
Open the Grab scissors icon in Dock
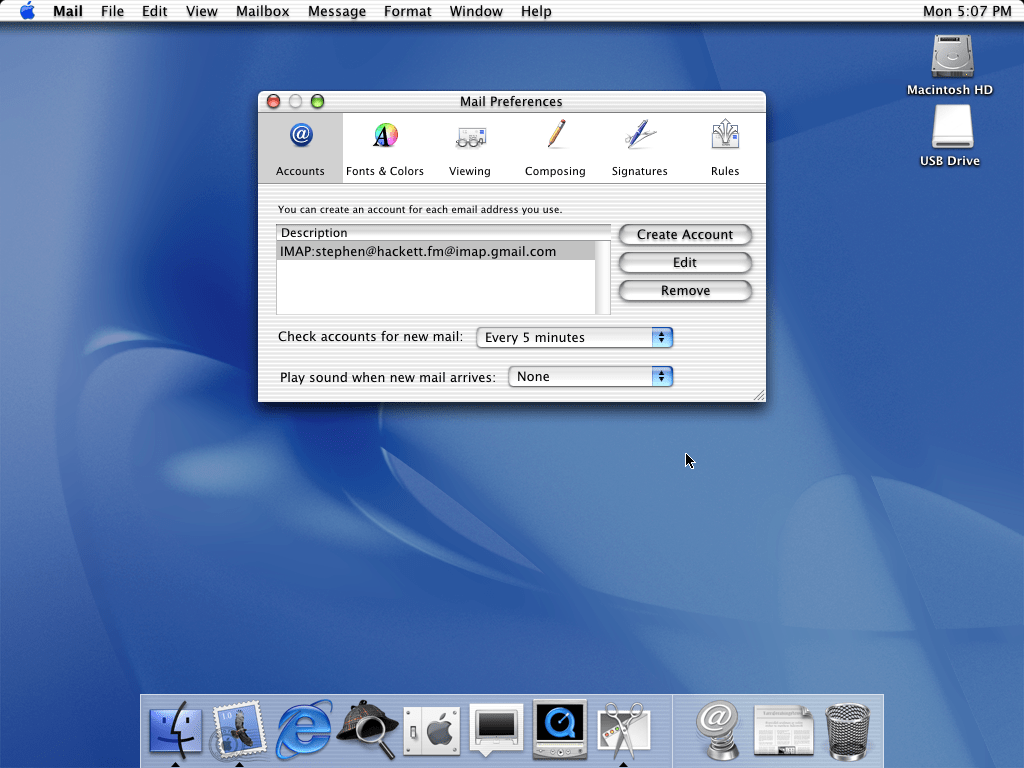pos(624,730)
